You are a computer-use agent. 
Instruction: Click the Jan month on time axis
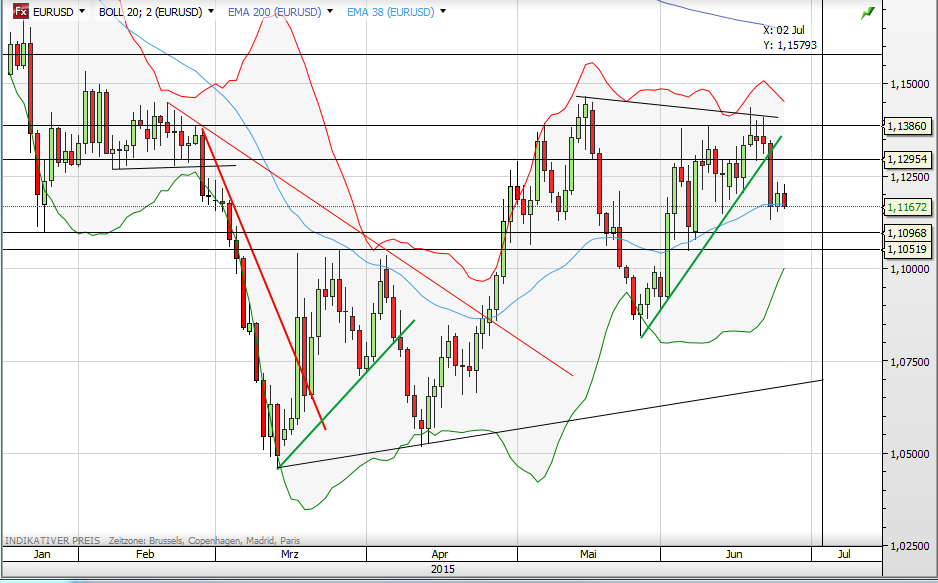[42, 554]
